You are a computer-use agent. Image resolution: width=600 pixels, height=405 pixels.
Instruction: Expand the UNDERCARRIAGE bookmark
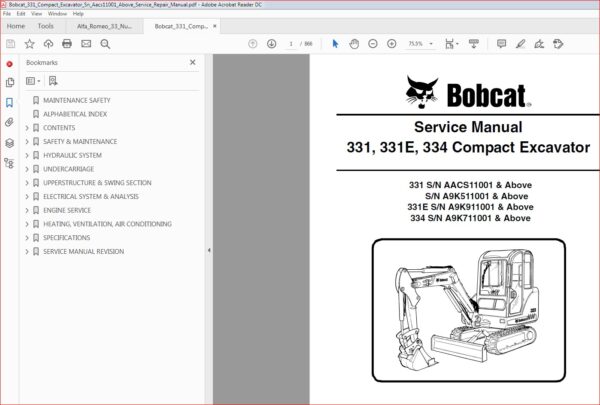[27, 169]
